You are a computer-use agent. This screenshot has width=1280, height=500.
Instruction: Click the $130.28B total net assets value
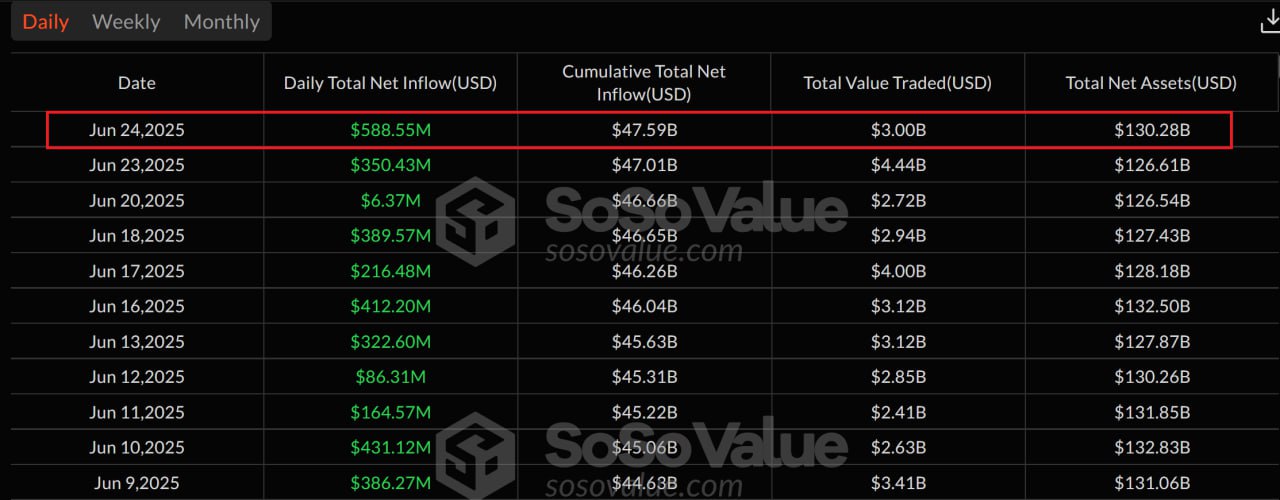pyautogui.click(x=1152, y=130)
